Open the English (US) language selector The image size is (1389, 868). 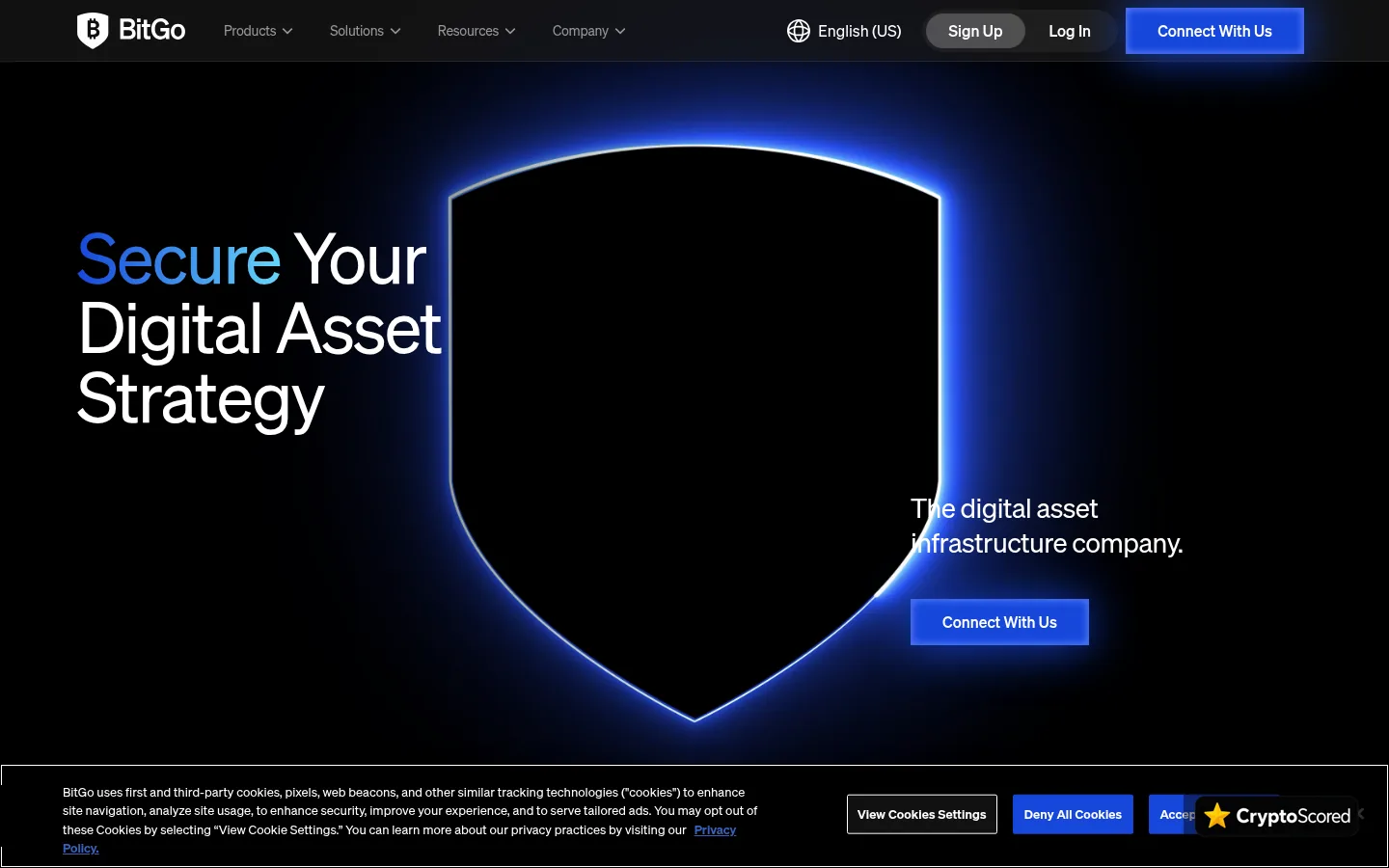[x=844, y=31]
